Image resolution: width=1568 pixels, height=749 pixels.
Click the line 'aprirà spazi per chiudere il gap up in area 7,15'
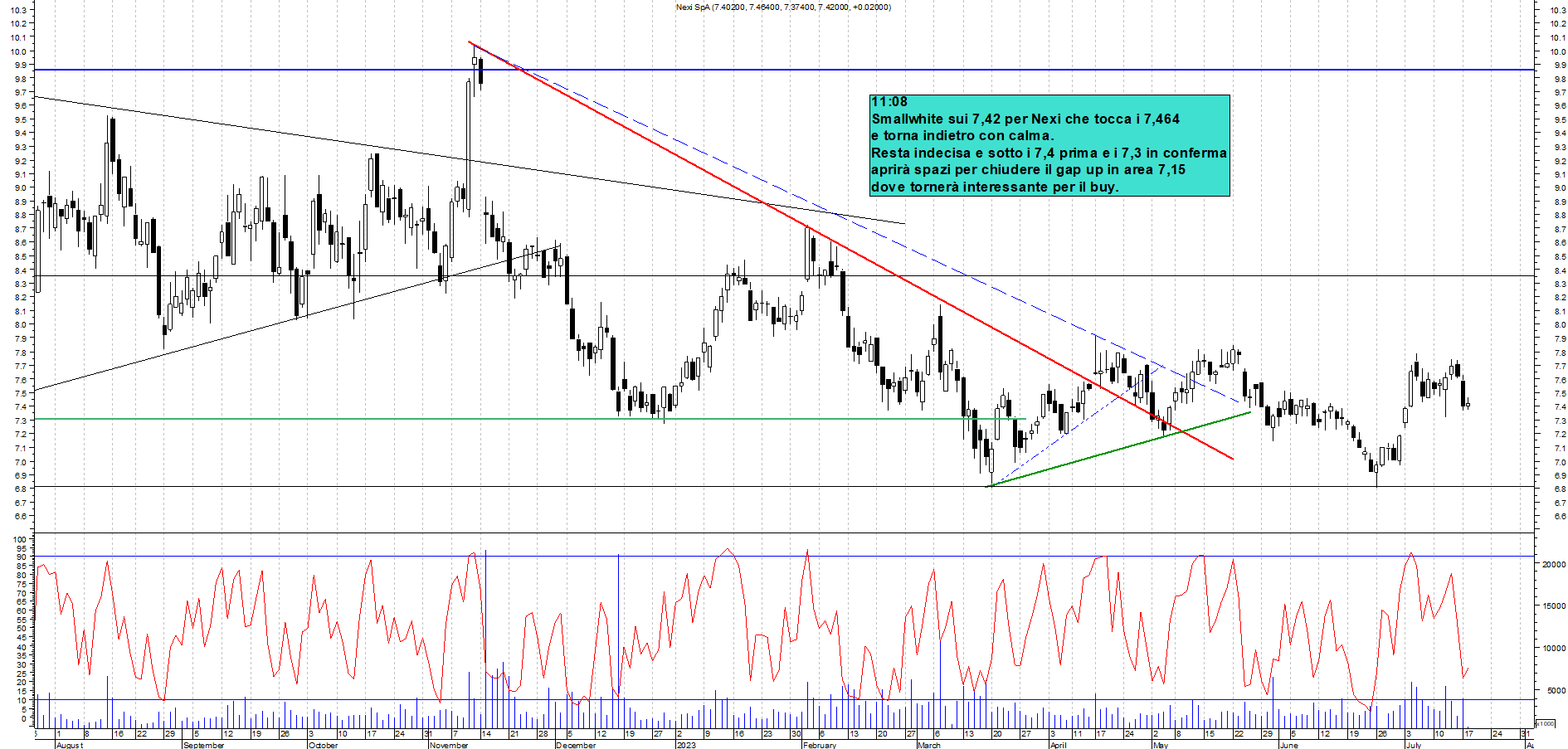coord(1028,169)
